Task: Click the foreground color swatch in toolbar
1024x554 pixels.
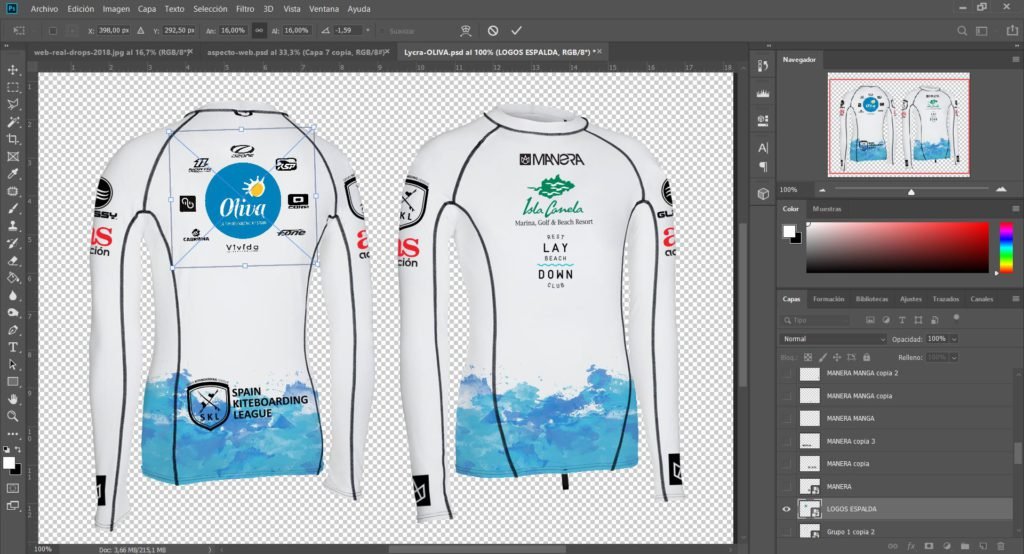Action: coord(8,463)
